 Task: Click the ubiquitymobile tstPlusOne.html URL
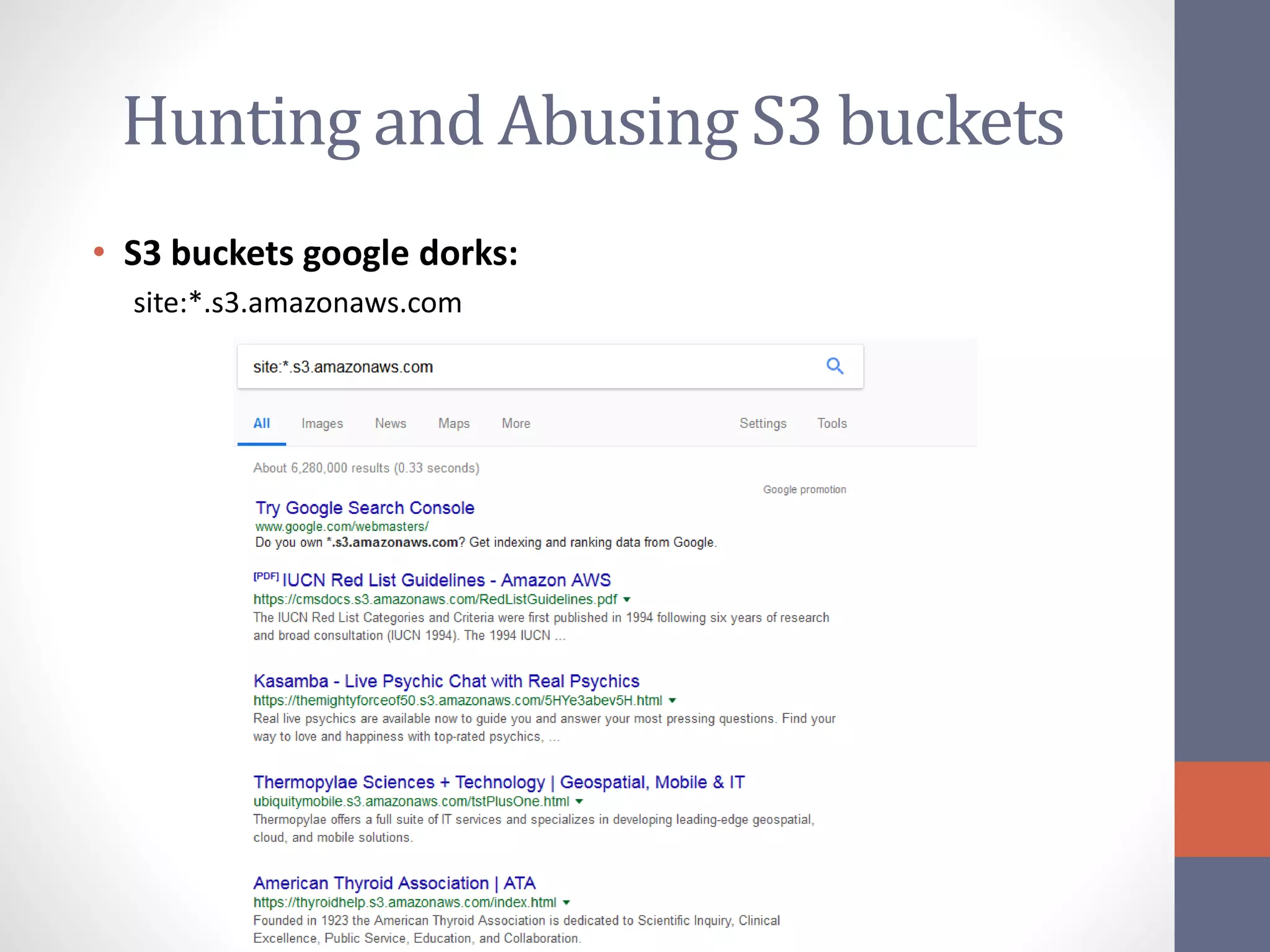411,801
